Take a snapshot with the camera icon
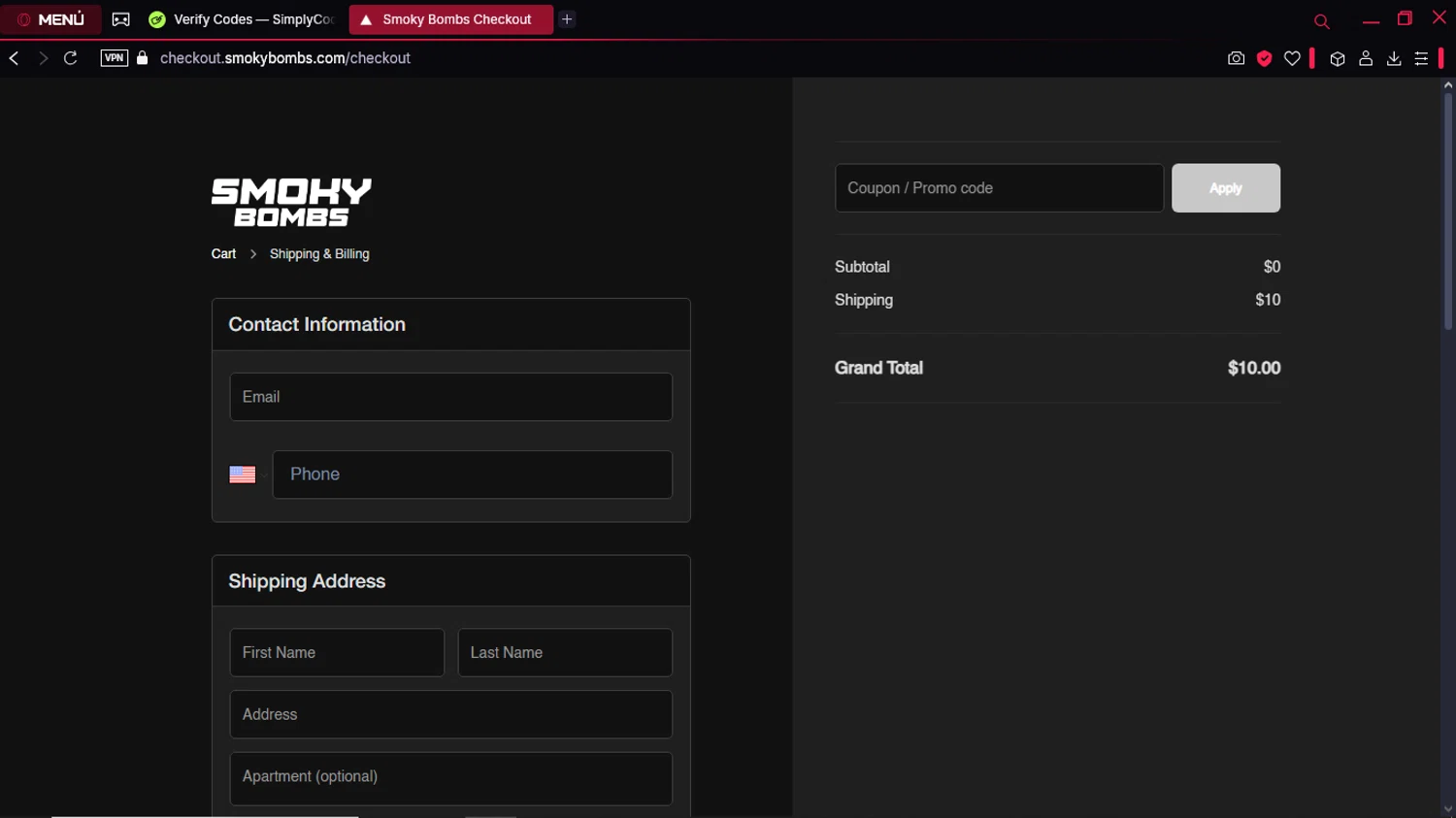Viewport: 1456px width, 818px height. (x=1236, y=58)
